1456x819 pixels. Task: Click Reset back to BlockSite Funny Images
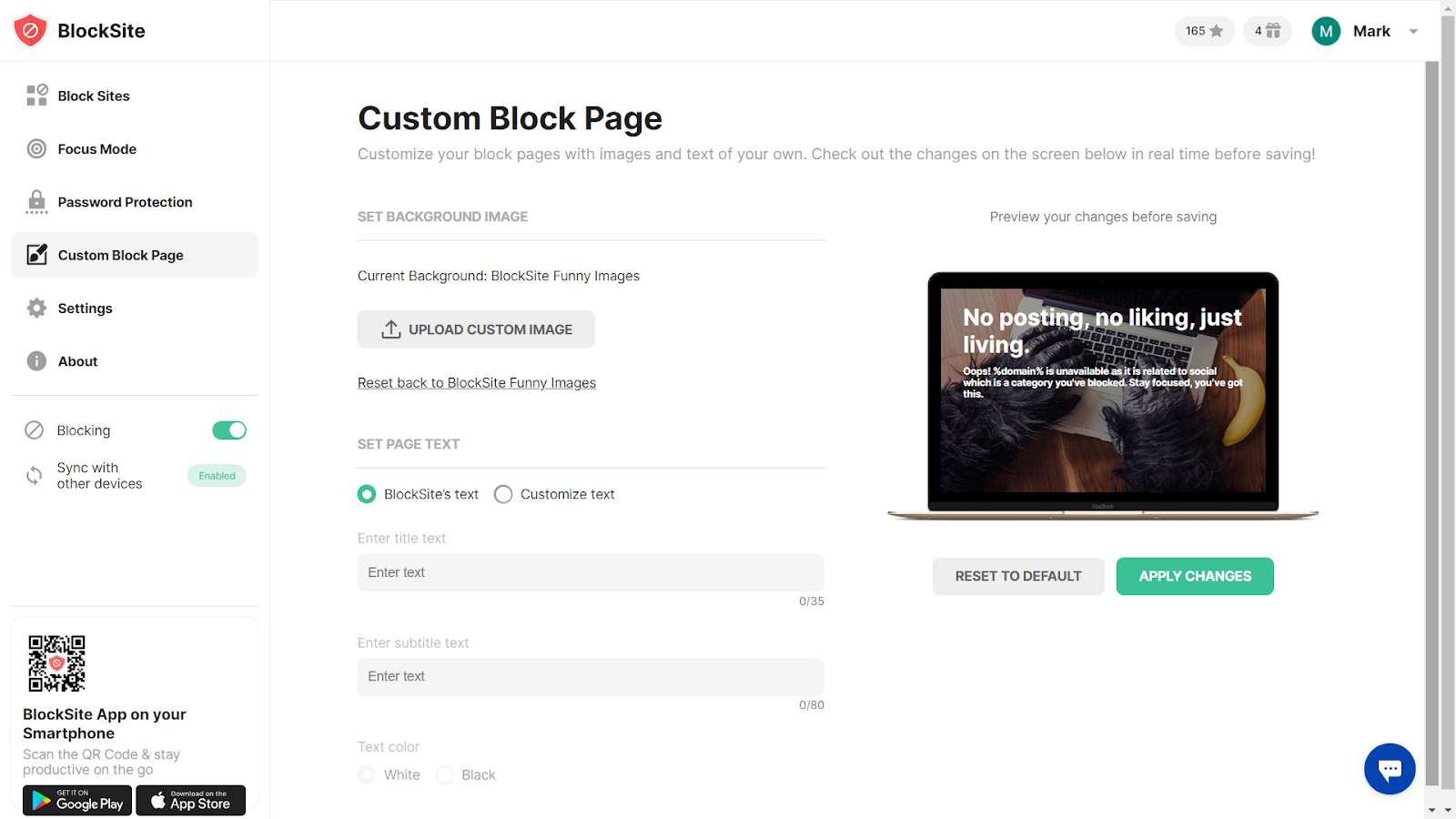pos(477,383)
